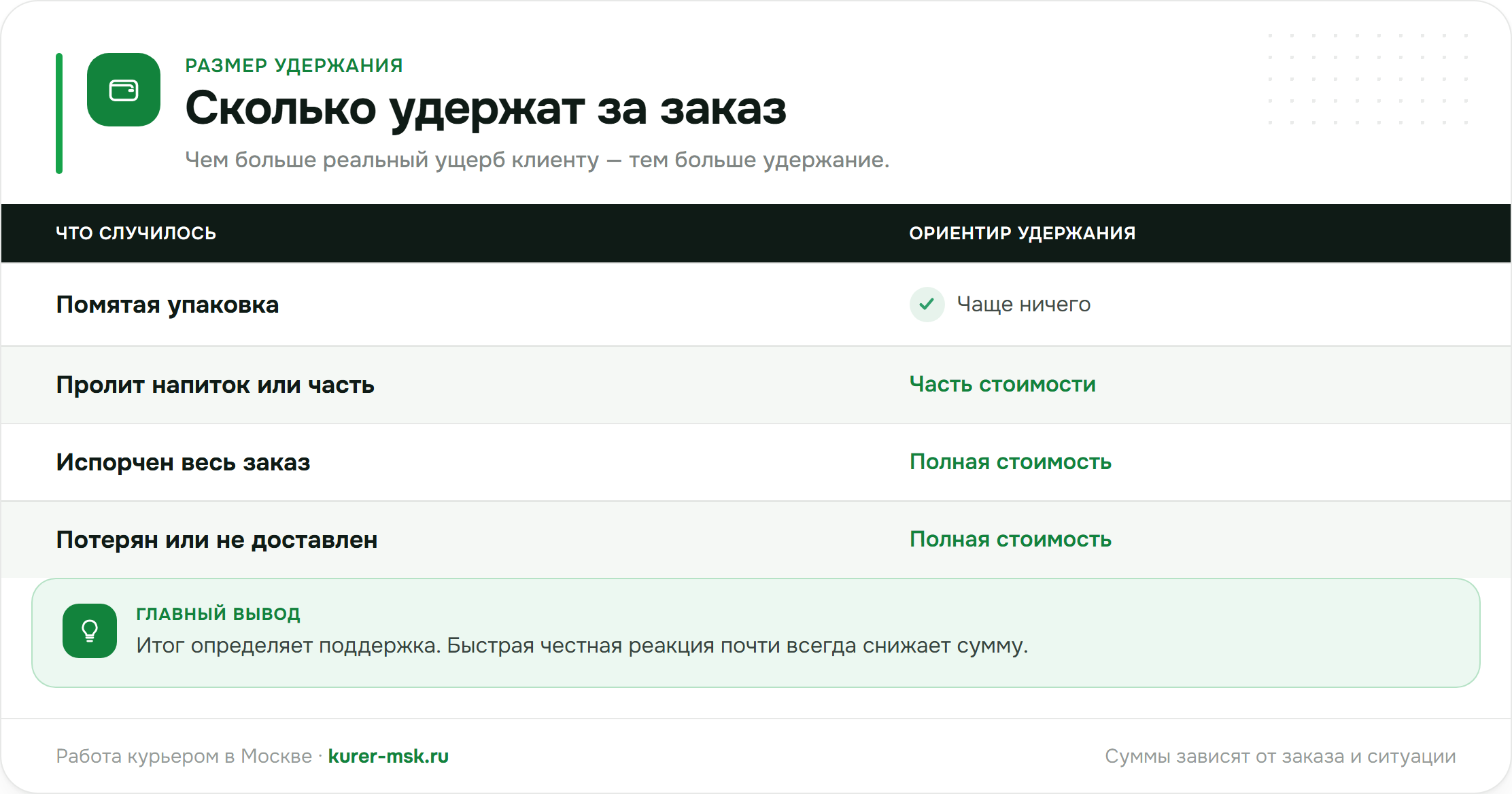Click the label Размер удержания
This screenshot has width=1512, height=794.
pyautogui.click(x=294, y=65)
